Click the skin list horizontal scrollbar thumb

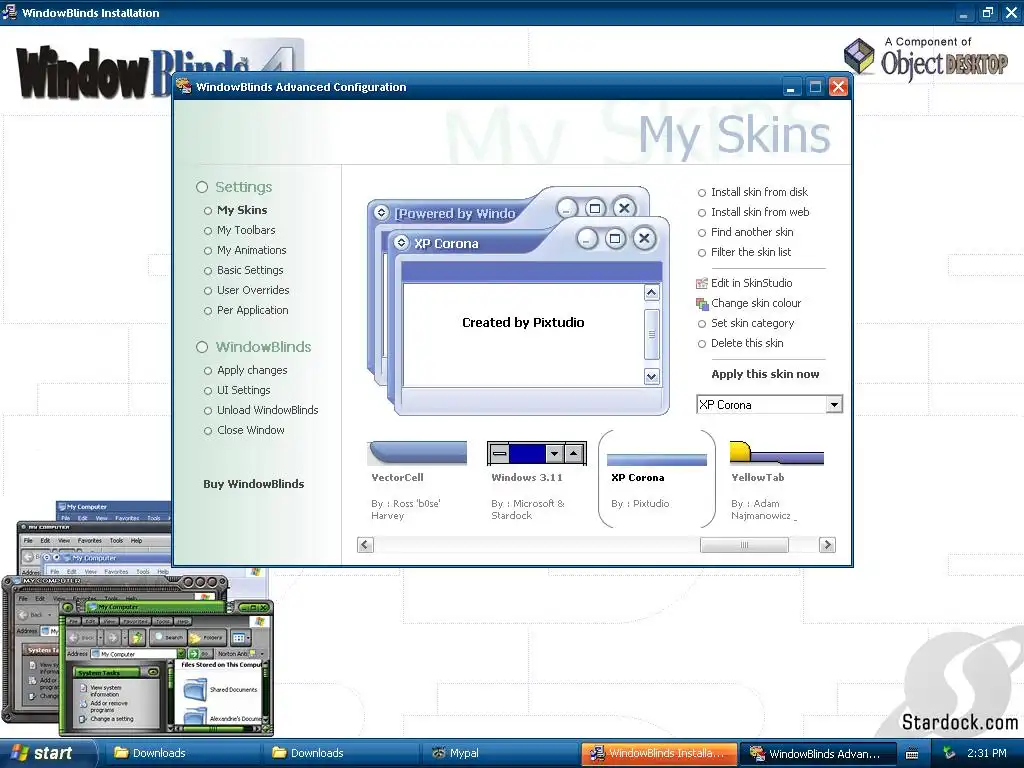(x=744, y=545)
